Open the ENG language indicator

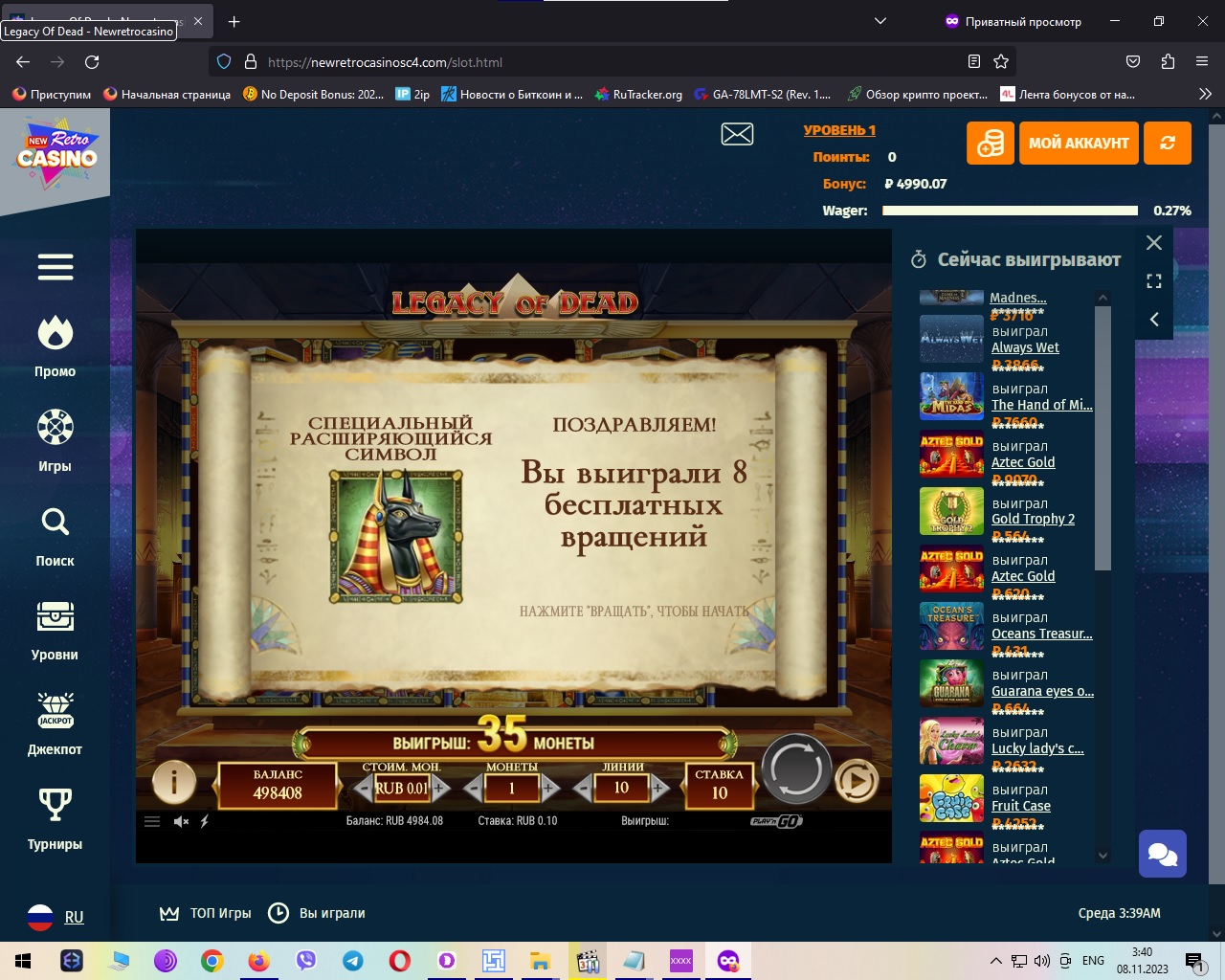1093,961
